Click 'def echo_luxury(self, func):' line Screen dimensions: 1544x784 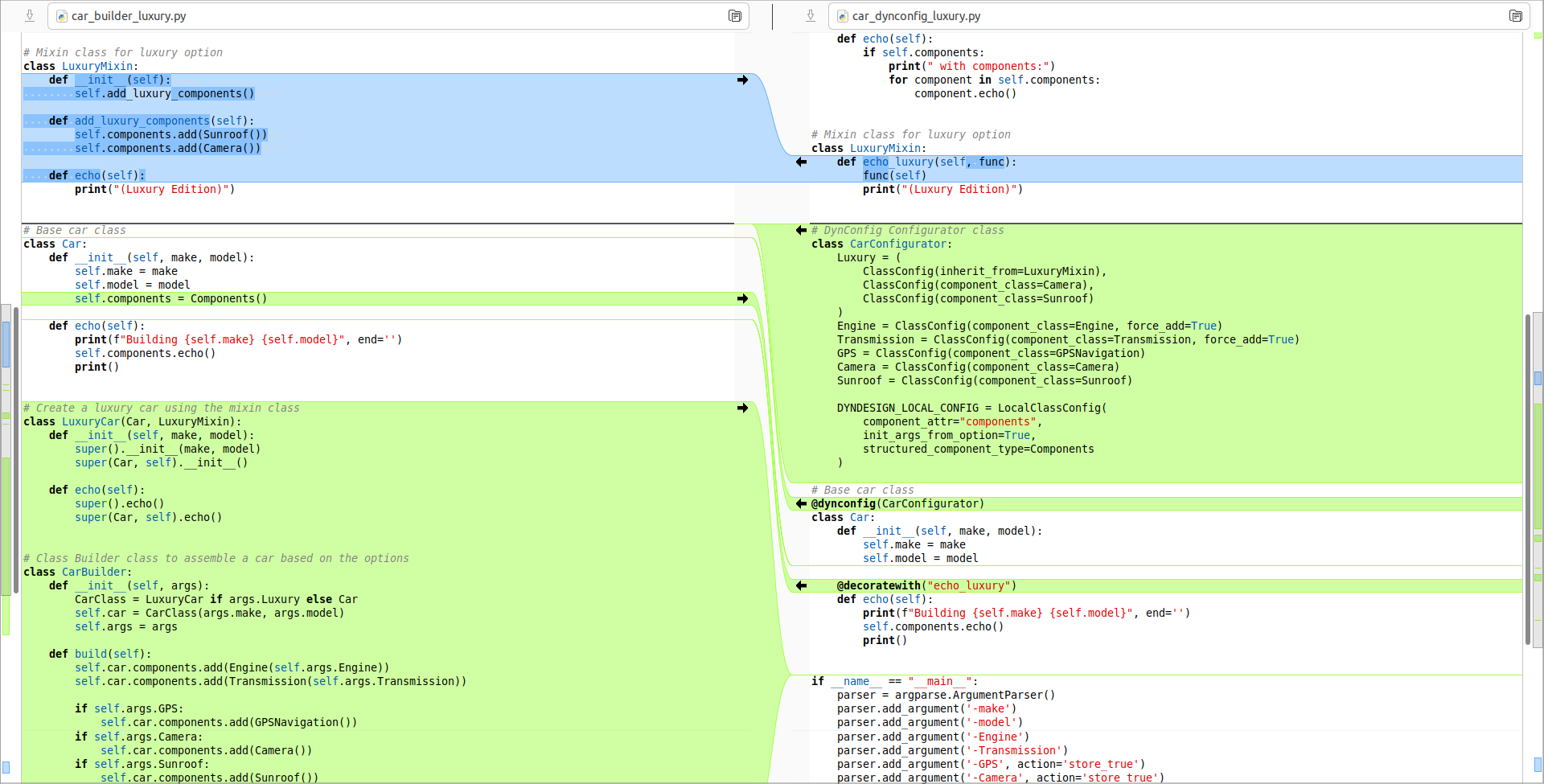pos(927,162)
